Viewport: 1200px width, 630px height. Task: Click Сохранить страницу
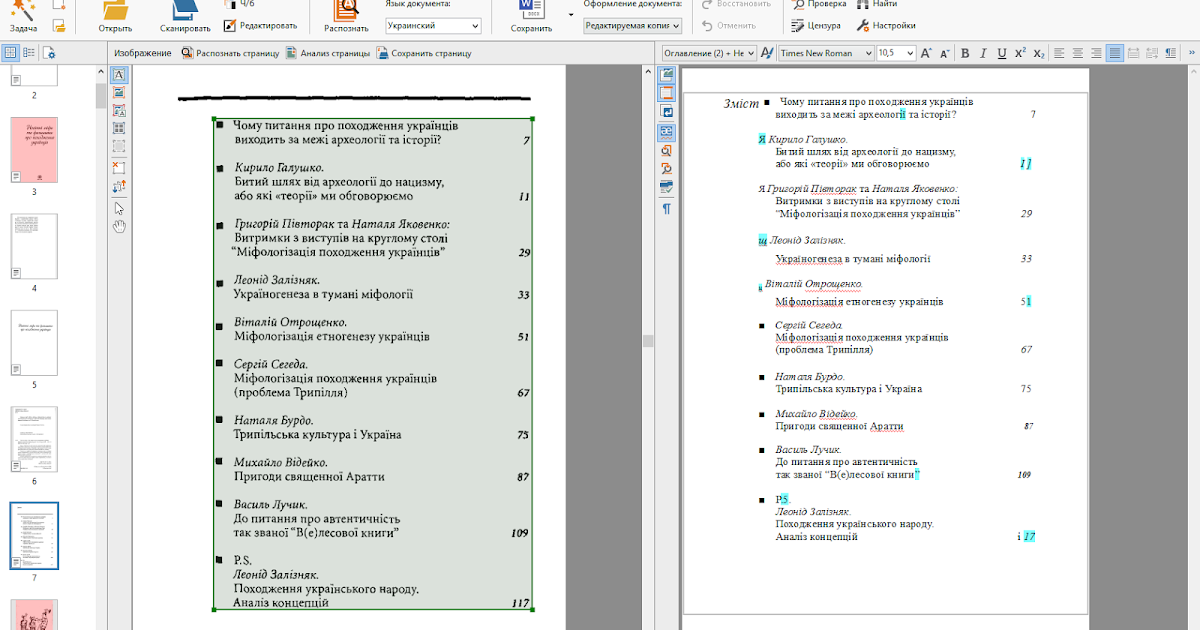coord(424,53)
